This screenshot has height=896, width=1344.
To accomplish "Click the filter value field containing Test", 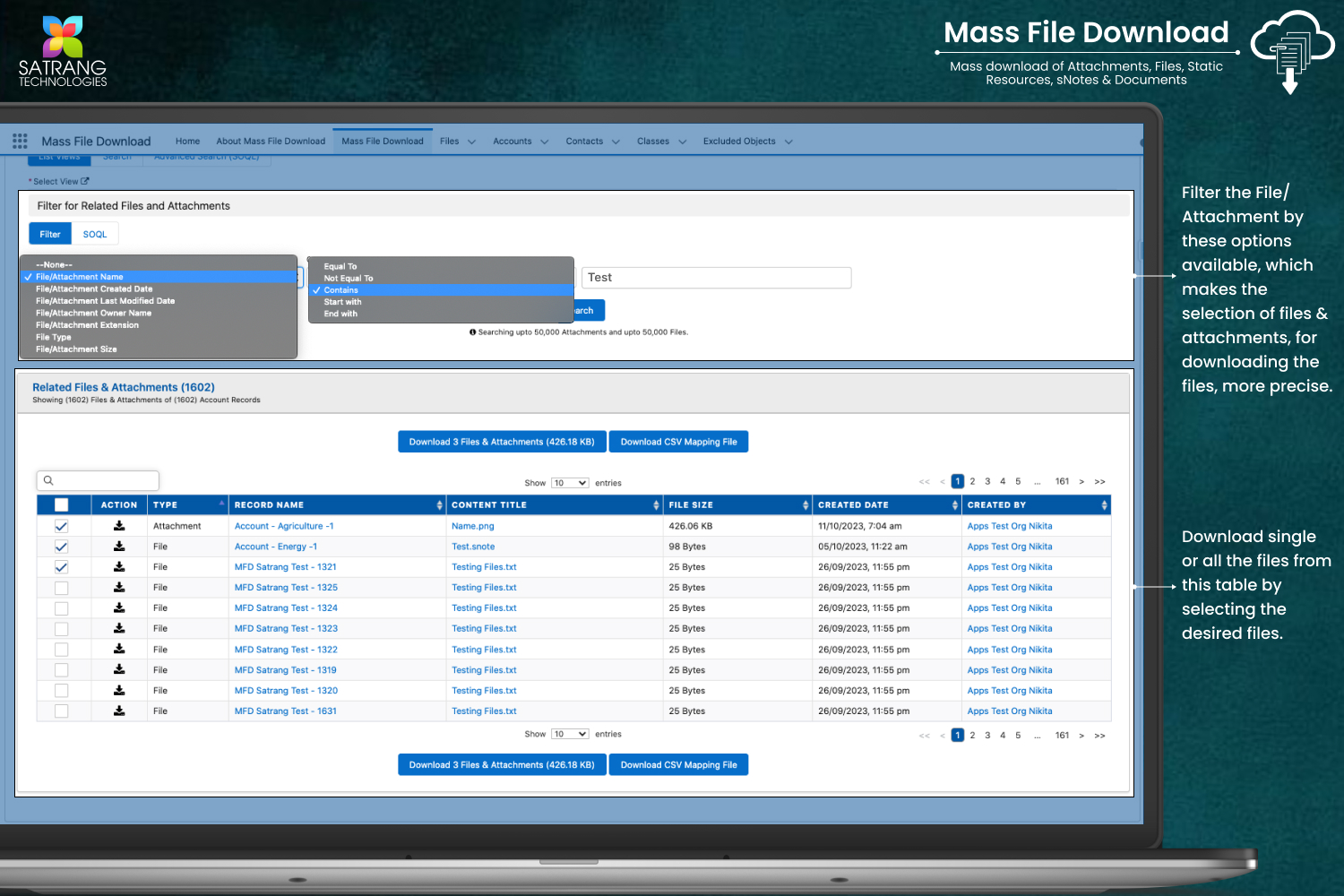I will point(716,278).
